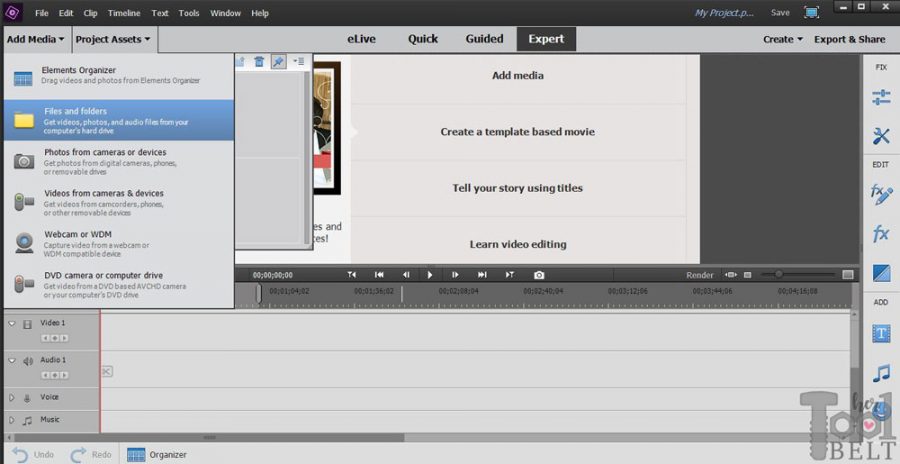The width and height of the screenshot is (900, 464).
Task: Open the Tools wrench-and-scissors icon
Action: 881,136
